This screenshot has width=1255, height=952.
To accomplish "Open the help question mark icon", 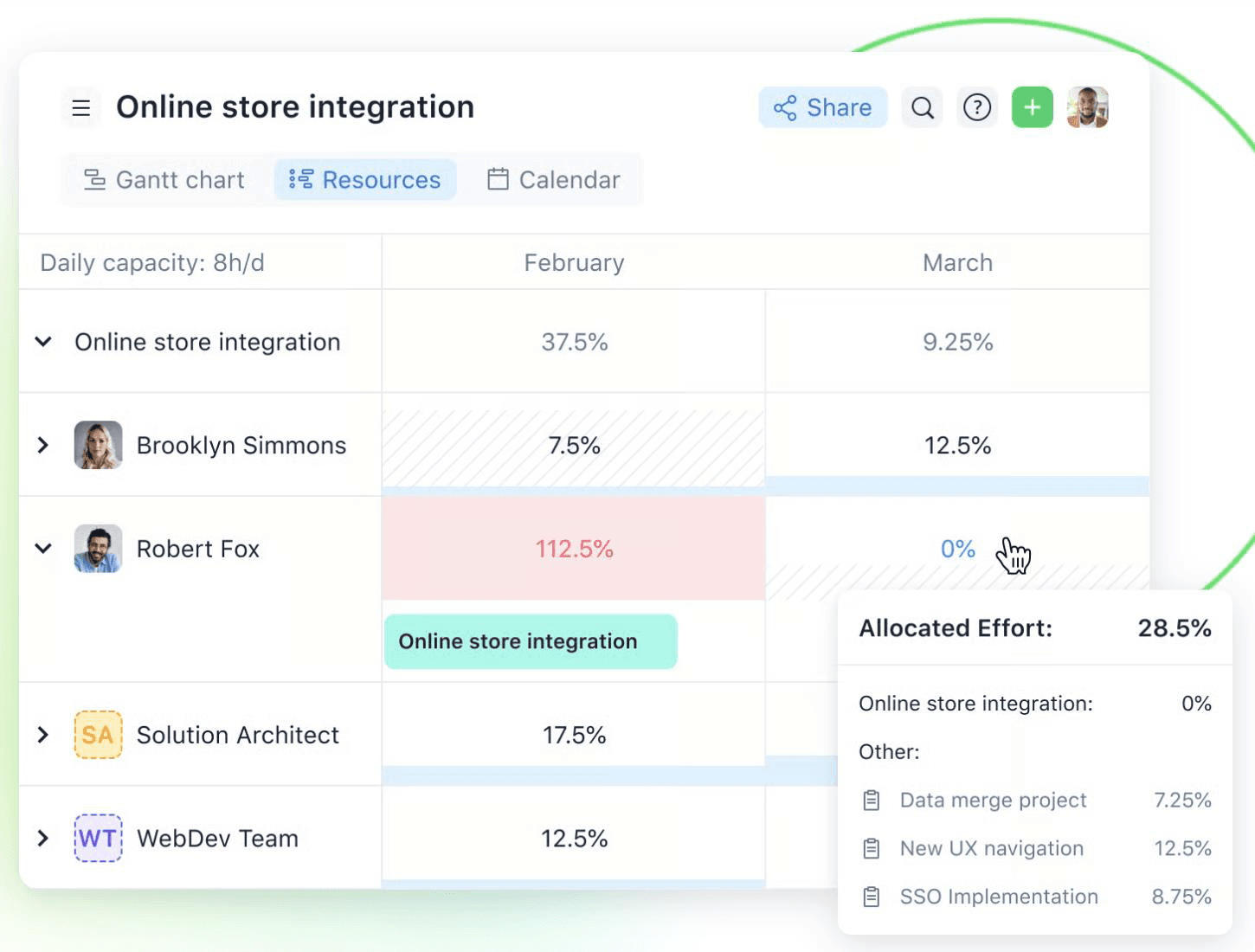I will [x=977, y=107].
